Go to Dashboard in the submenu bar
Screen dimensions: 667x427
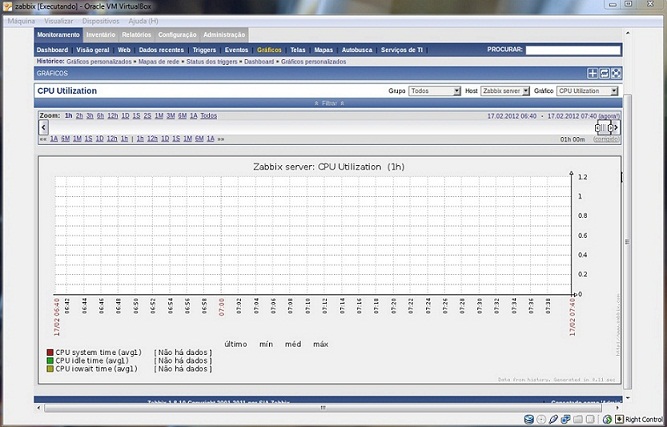[52, 50]
